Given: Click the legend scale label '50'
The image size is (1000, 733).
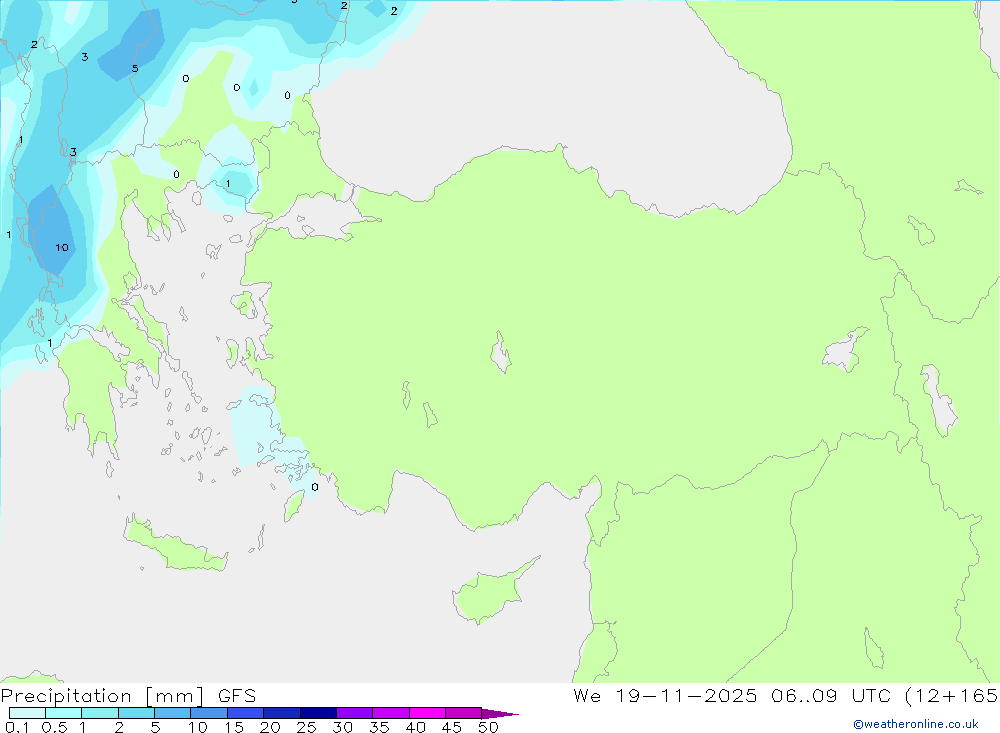Looking at the screenshot, I should (488, 727).
